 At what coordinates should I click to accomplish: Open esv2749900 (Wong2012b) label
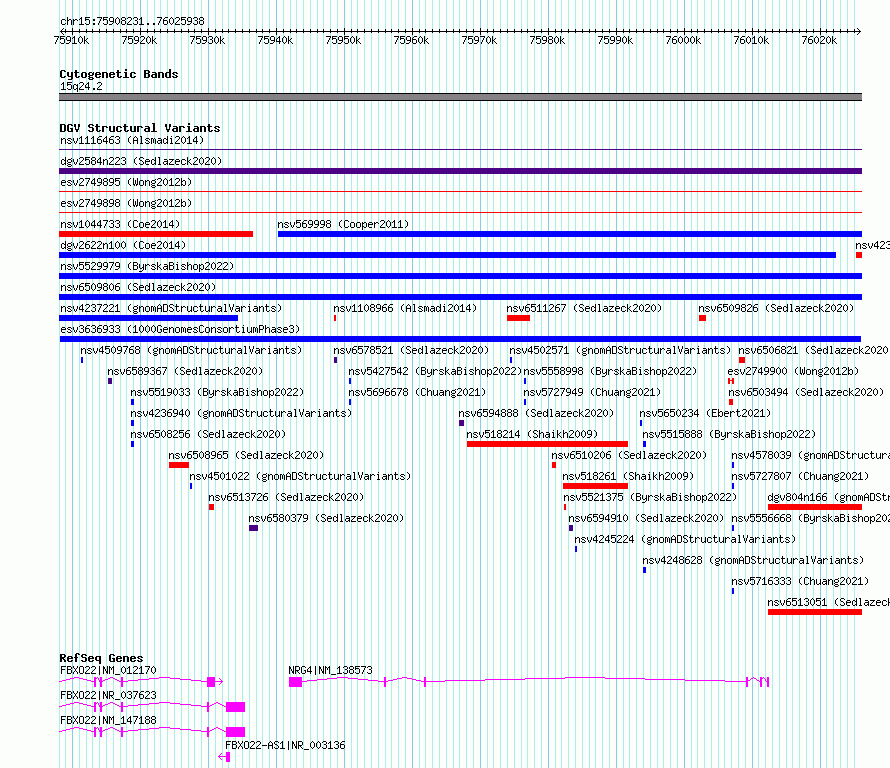pos(794,371)
